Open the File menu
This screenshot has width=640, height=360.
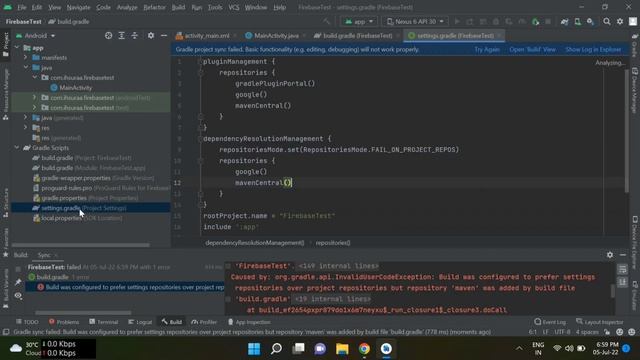(22, 7)
